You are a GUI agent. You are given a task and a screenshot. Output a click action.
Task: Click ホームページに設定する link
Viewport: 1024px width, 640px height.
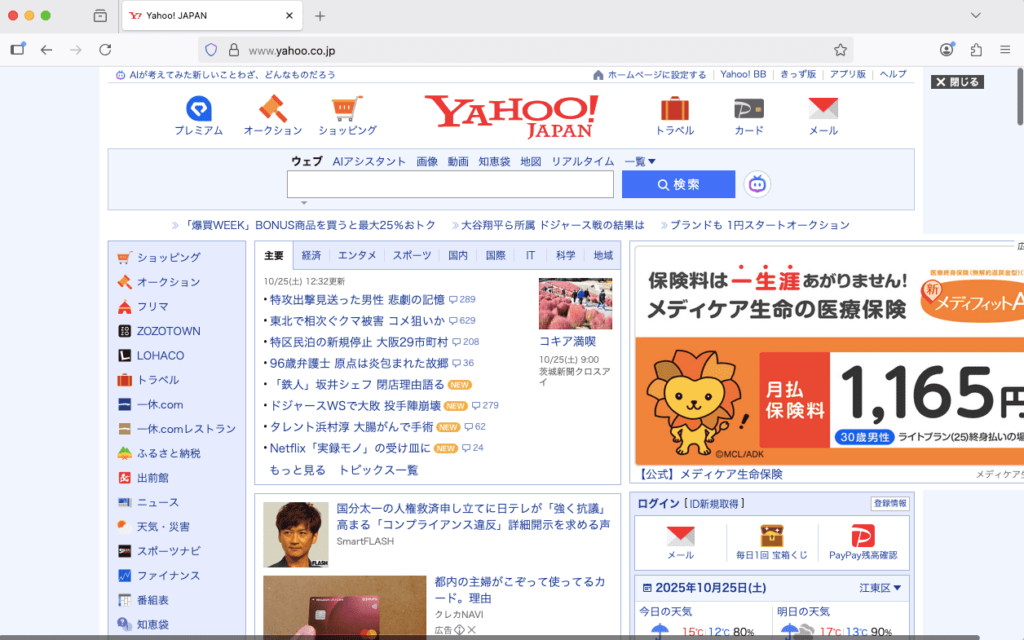click(657, 74)
